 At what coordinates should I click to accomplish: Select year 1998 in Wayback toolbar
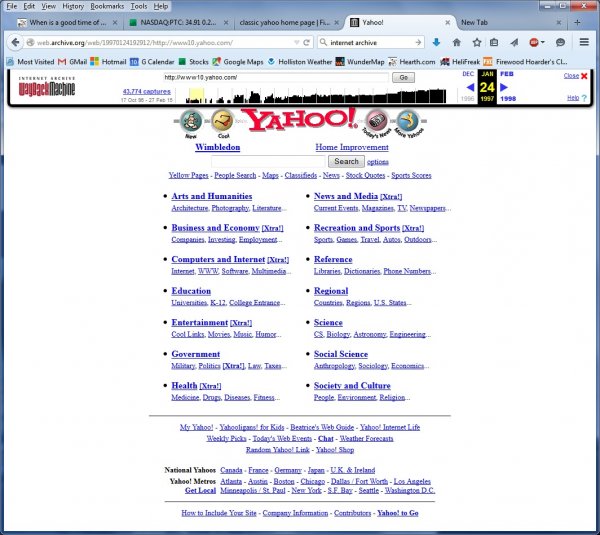(x=508, y=98)
